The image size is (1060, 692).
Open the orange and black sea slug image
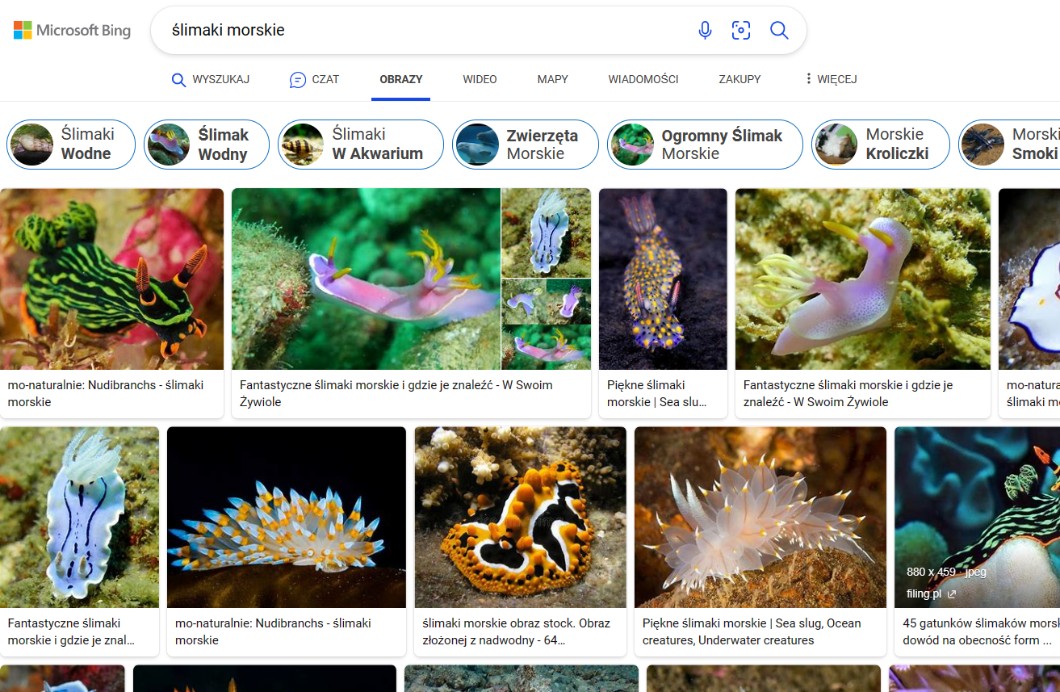[520, 517]
